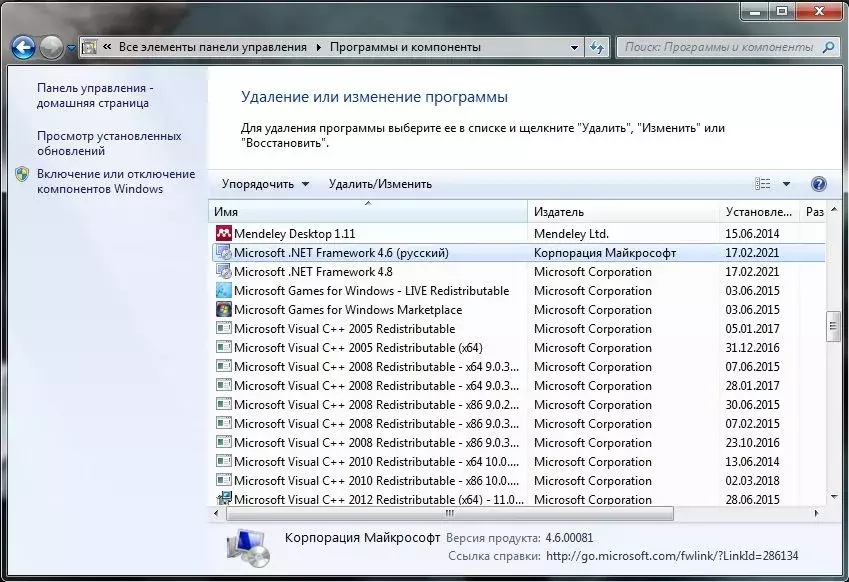Click icon of Visual C++ 2008 dated 30.06.2015
Screen dimensions: 849x582
tap(224, 404)
